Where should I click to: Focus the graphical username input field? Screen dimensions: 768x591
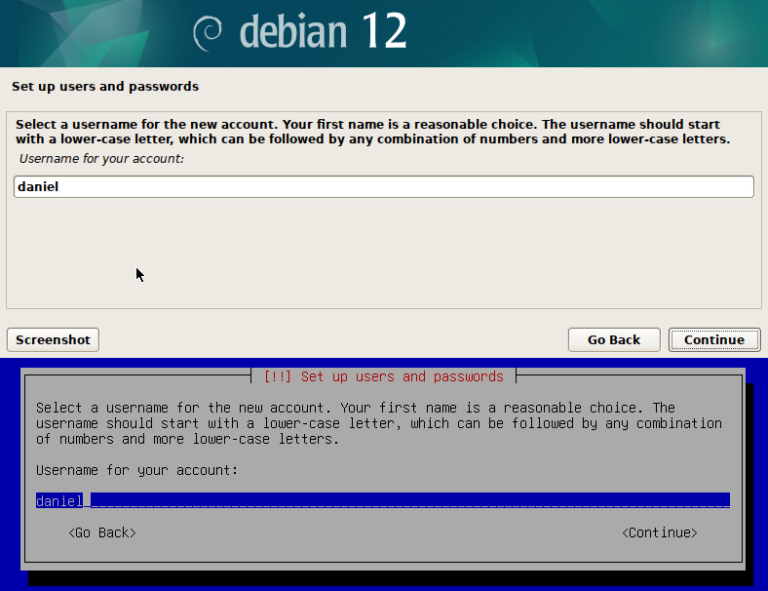(x=384, y=187)
